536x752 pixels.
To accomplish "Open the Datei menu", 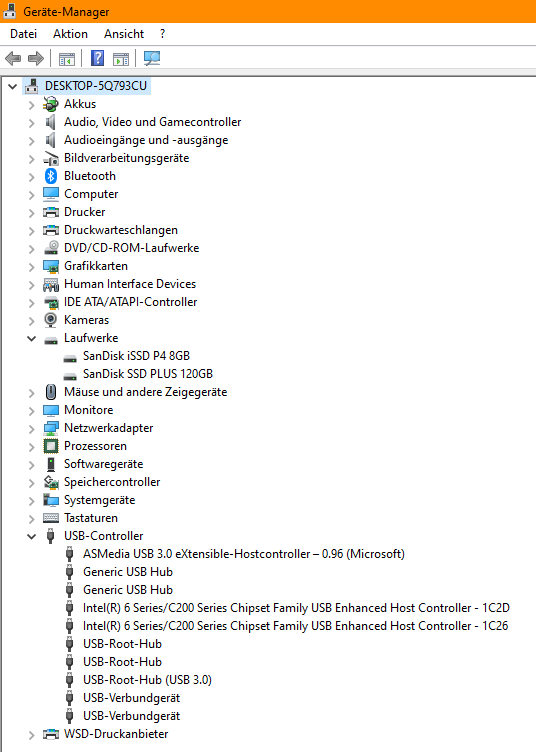I will (23, 34).
